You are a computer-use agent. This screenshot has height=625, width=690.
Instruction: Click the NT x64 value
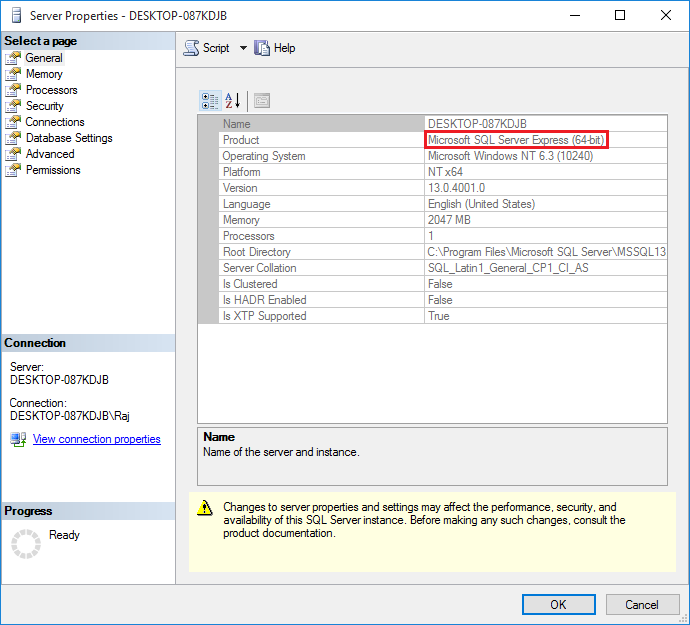coord(445,172)
